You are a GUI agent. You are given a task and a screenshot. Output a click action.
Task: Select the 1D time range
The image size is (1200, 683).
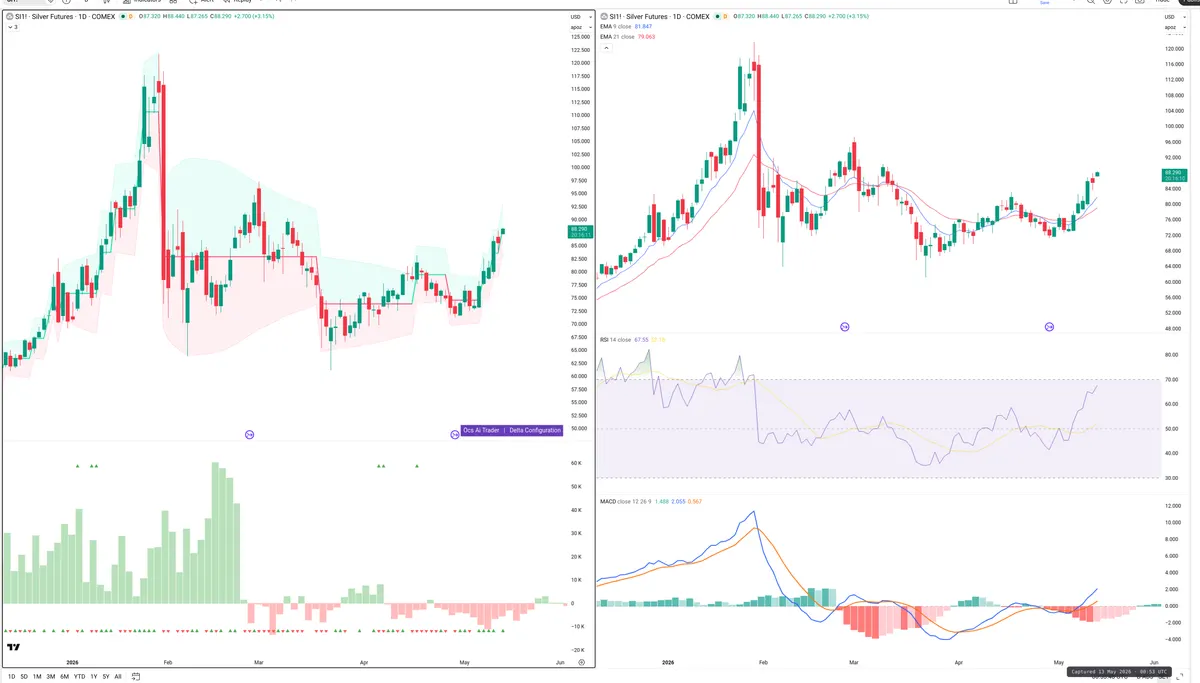click(x=12, y=677)
